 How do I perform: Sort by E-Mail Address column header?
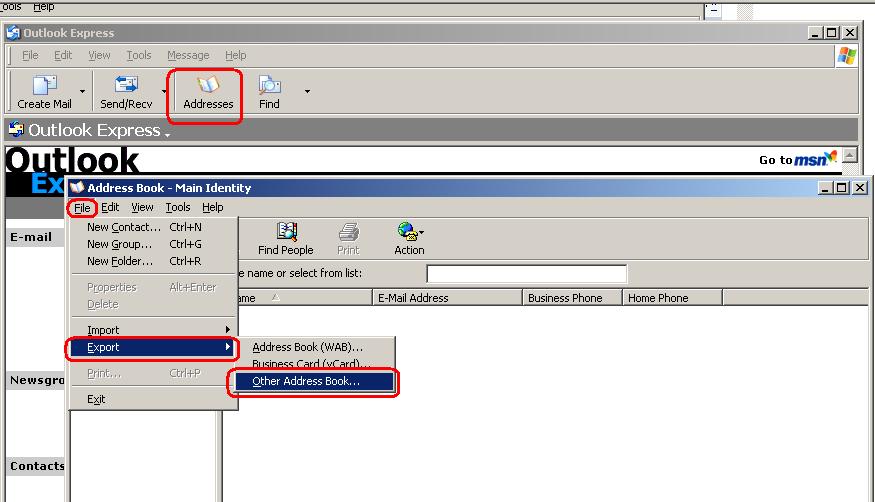[x=448, y=298]
